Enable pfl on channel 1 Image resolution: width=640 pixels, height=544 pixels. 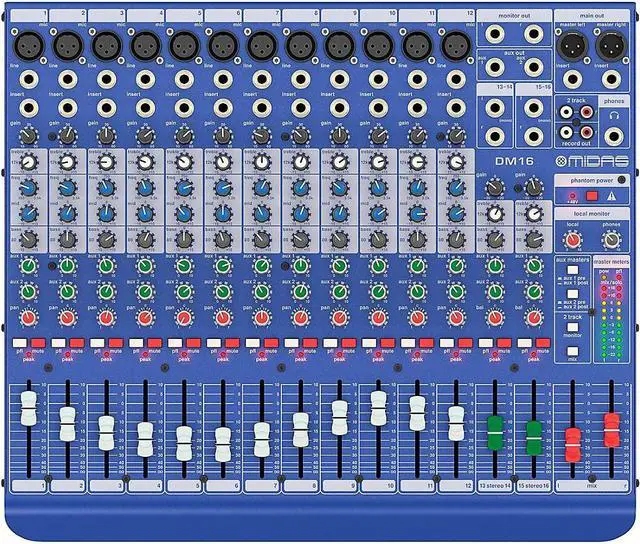[20, 343]
